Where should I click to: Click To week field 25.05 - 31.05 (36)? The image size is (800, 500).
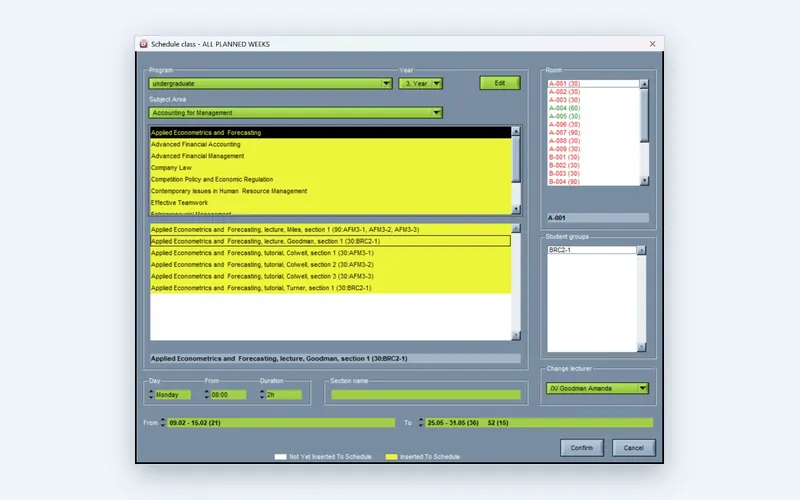coord(539,423)
